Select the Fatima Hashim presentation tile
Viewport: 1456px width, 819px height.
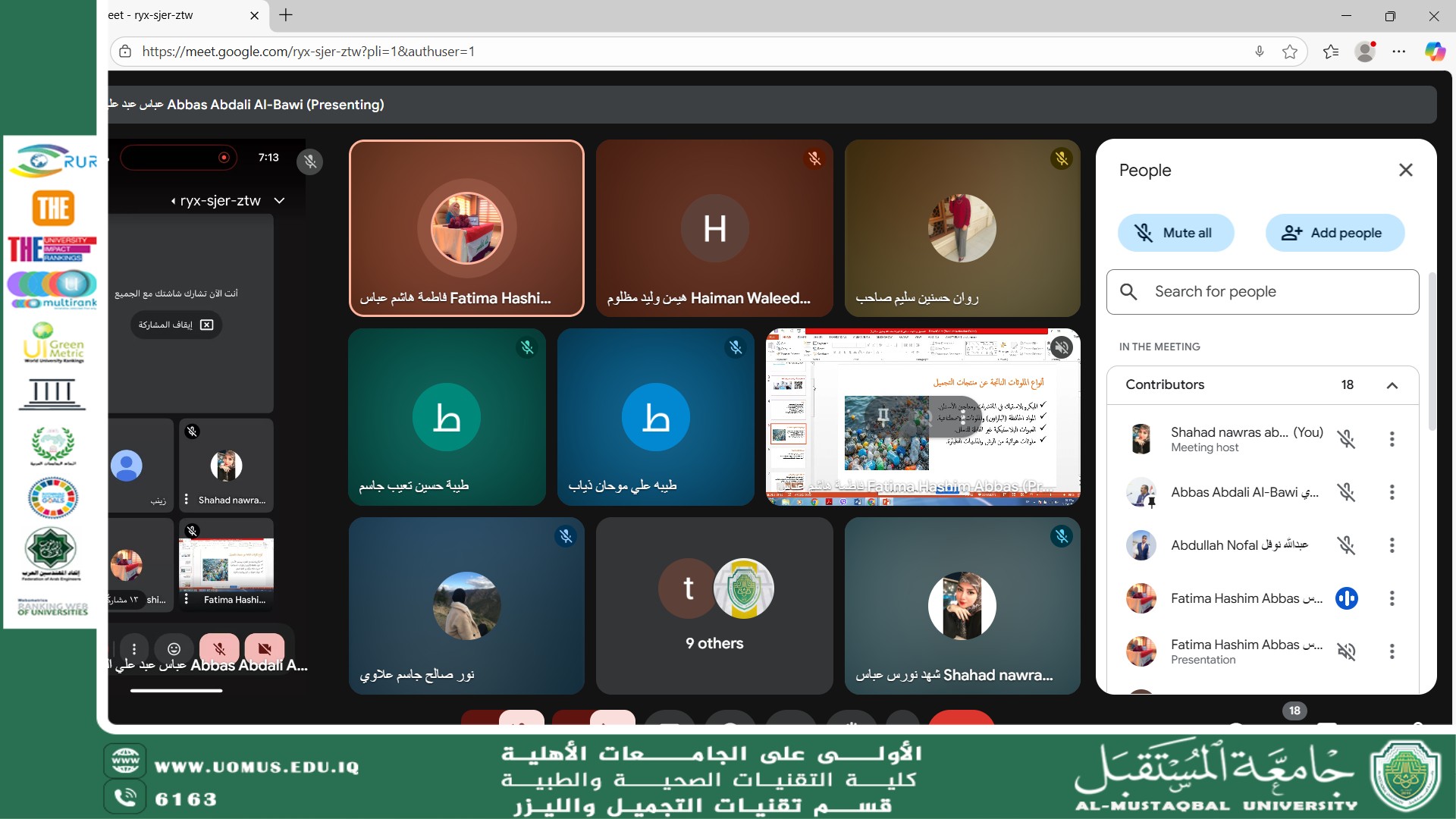point(923,417)
